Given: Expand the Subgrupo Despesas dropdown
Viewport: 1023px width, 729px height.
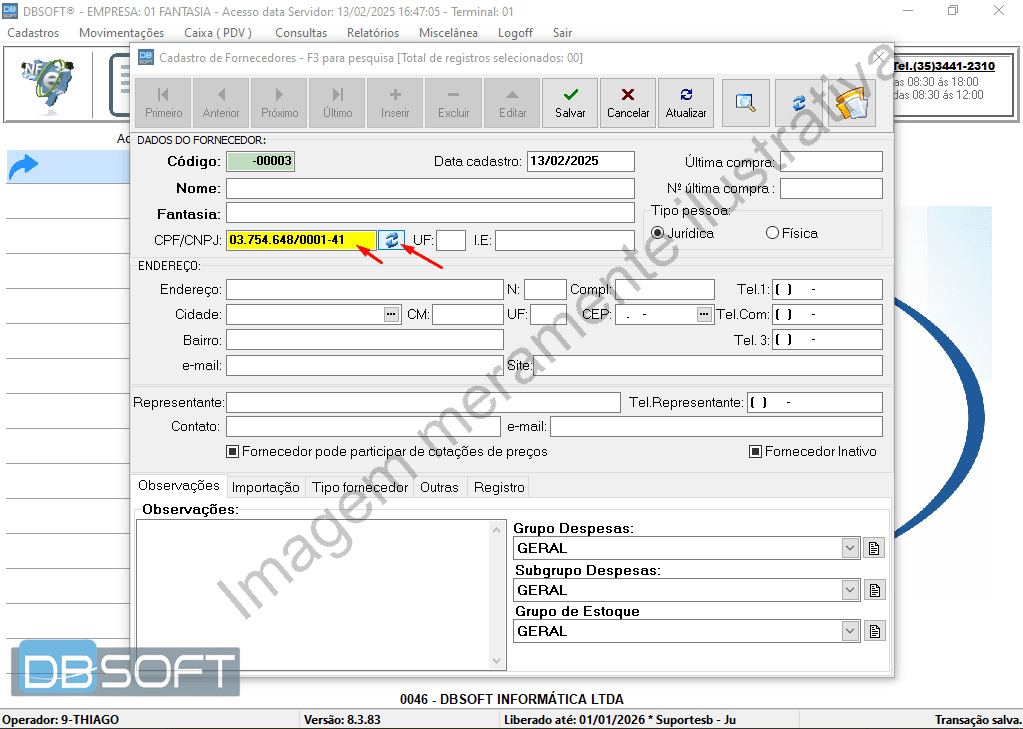Looking at the screenshot, I should (x=850, y=590).
